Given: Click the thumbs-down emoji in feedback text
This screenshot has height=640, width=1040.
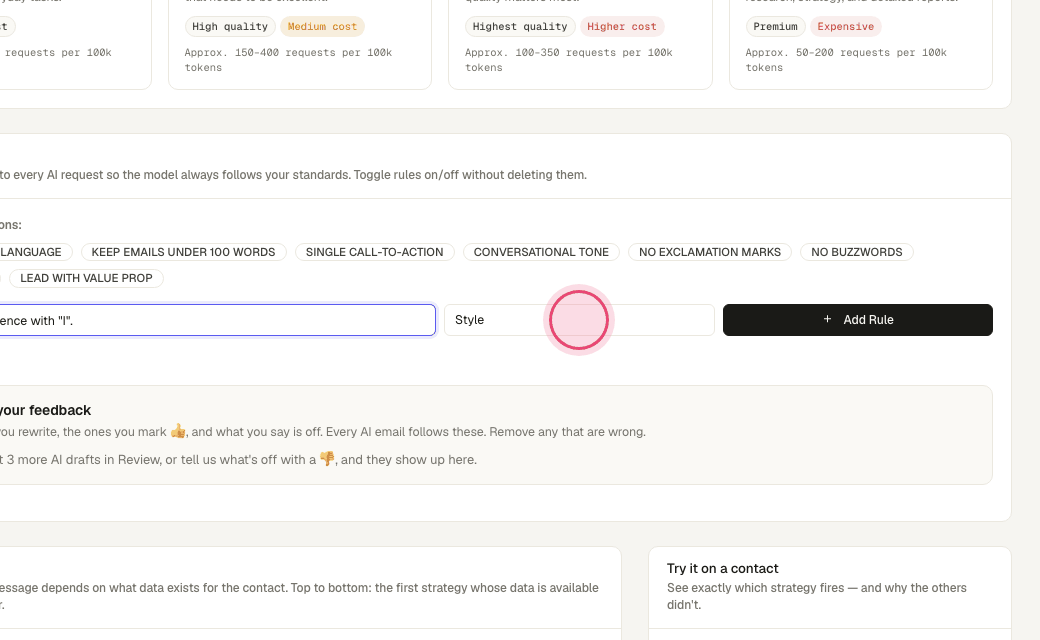Looking at the screenshot, I should point(327,459).
